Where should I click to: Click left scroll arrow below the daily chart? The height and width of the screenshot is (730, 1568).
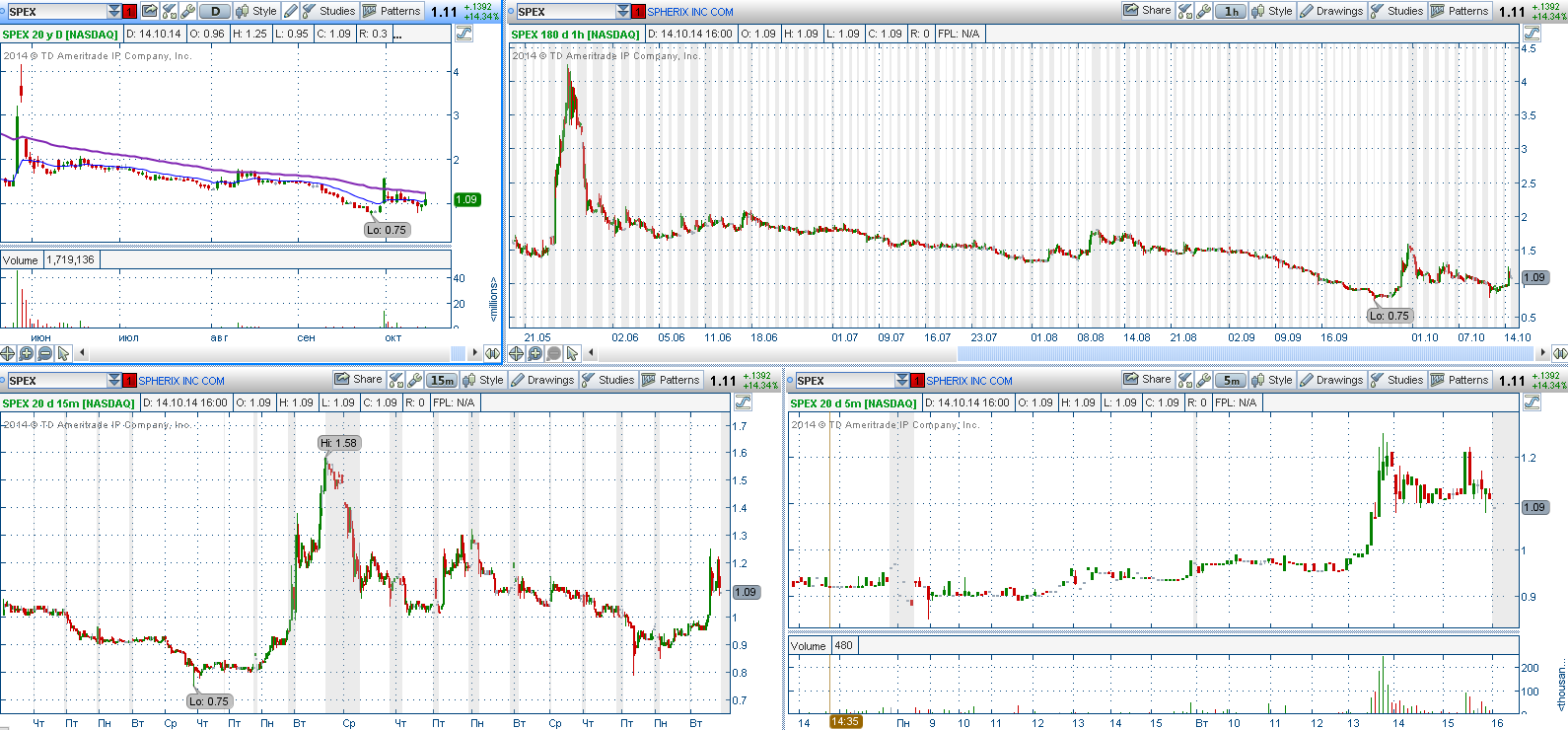pyautogui.click(x=82, y=353)
